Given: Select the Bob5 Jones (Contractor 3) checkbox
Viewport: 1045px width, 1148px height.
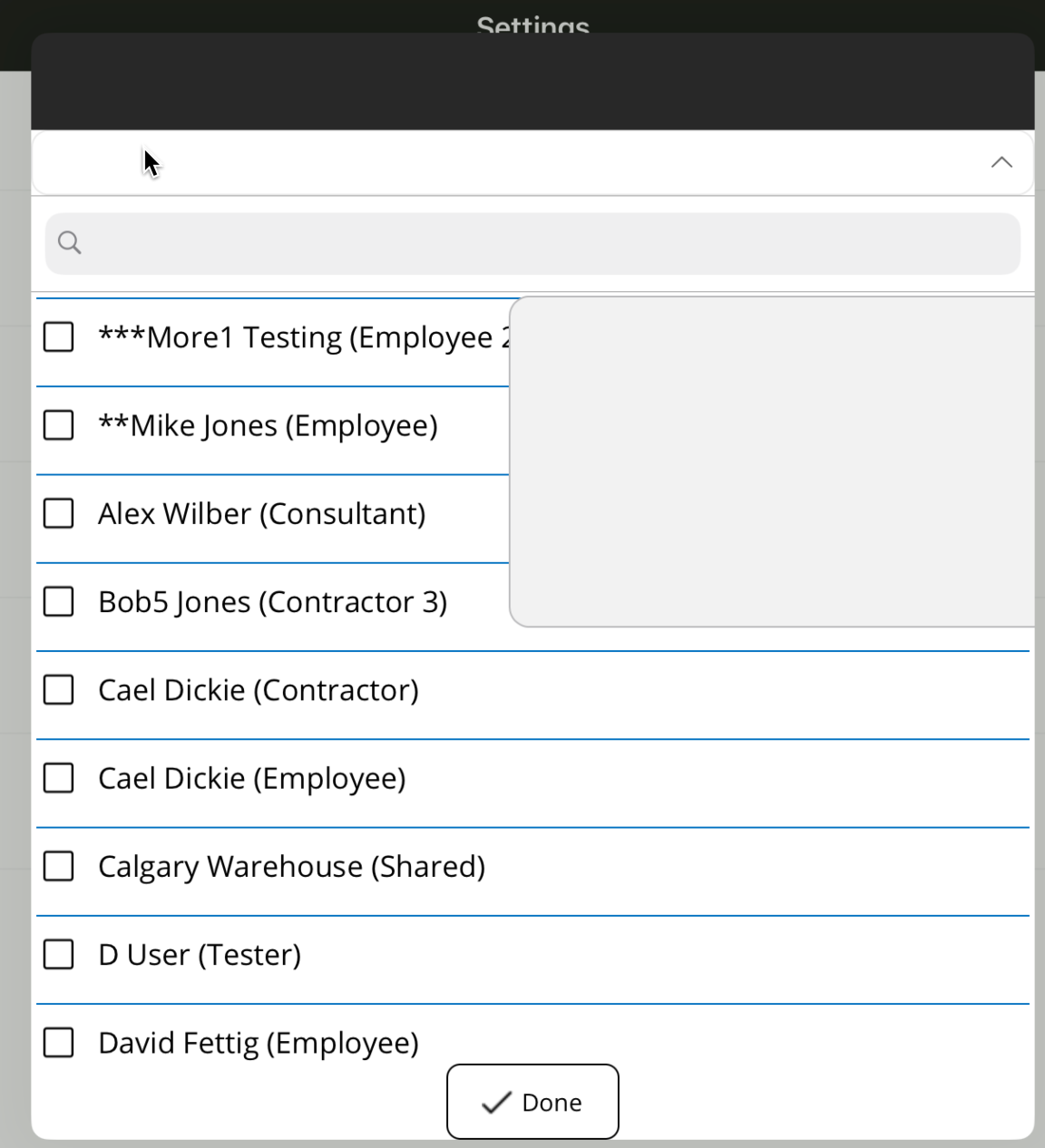Looking at the screenshot, I should tap(59, 601).
